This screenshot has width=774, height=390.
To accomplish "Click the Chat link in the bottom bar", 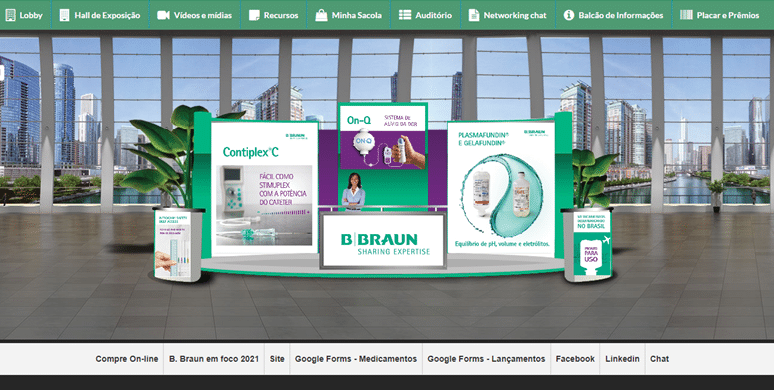I will [659, 359].
